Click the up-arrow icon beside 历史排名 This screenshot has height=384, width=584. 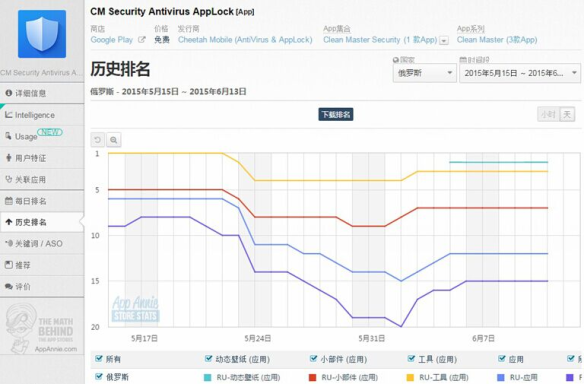9,222
